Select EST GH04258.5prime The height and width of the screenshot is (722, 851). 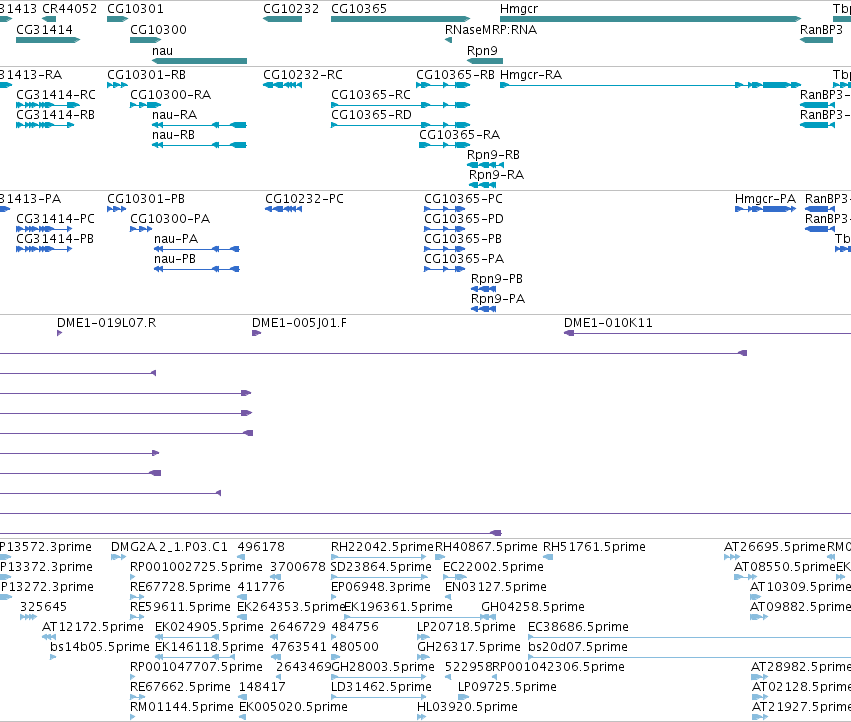coord(533,607)
